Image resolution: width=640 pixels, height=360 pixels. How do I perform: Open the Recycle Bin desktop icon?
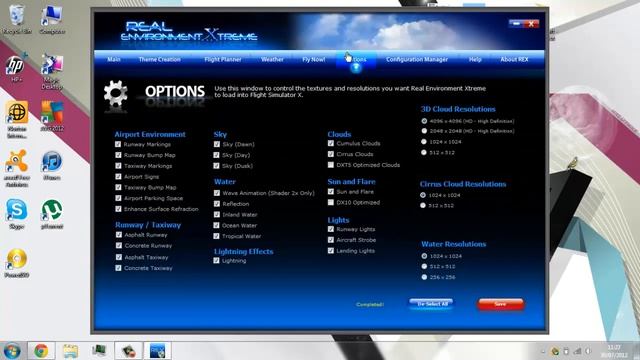(x=16, y=19)
